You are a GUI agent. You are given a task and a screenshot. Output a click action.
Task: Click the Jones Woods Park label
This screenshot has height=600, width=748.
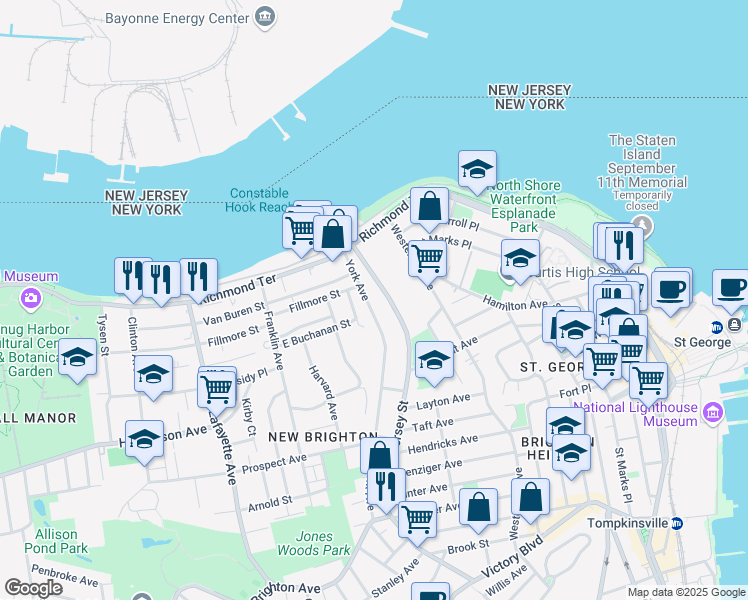point(314,543)
